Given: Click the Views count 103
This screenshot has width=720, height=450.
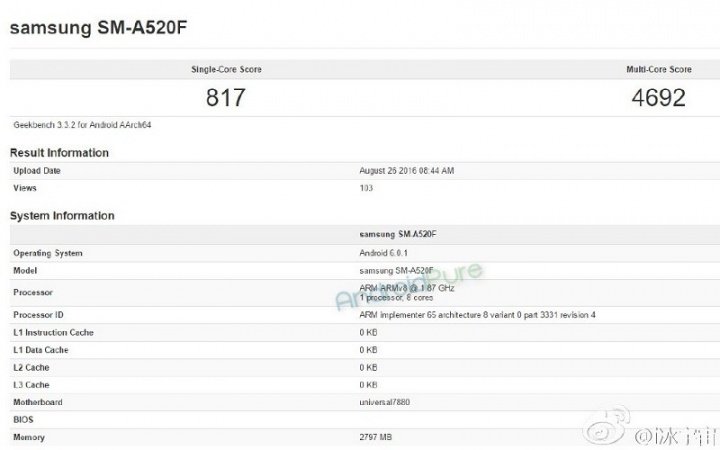Looking at the screenshot, I should click(x=367, y=187).
